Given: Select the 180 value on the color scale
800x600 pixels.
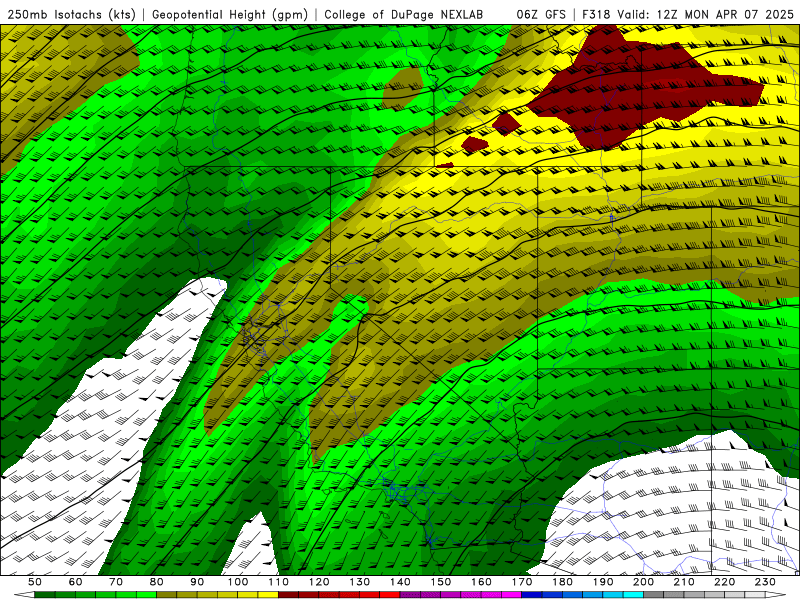Looking at the screenshot, I should (x=562, y=582).
